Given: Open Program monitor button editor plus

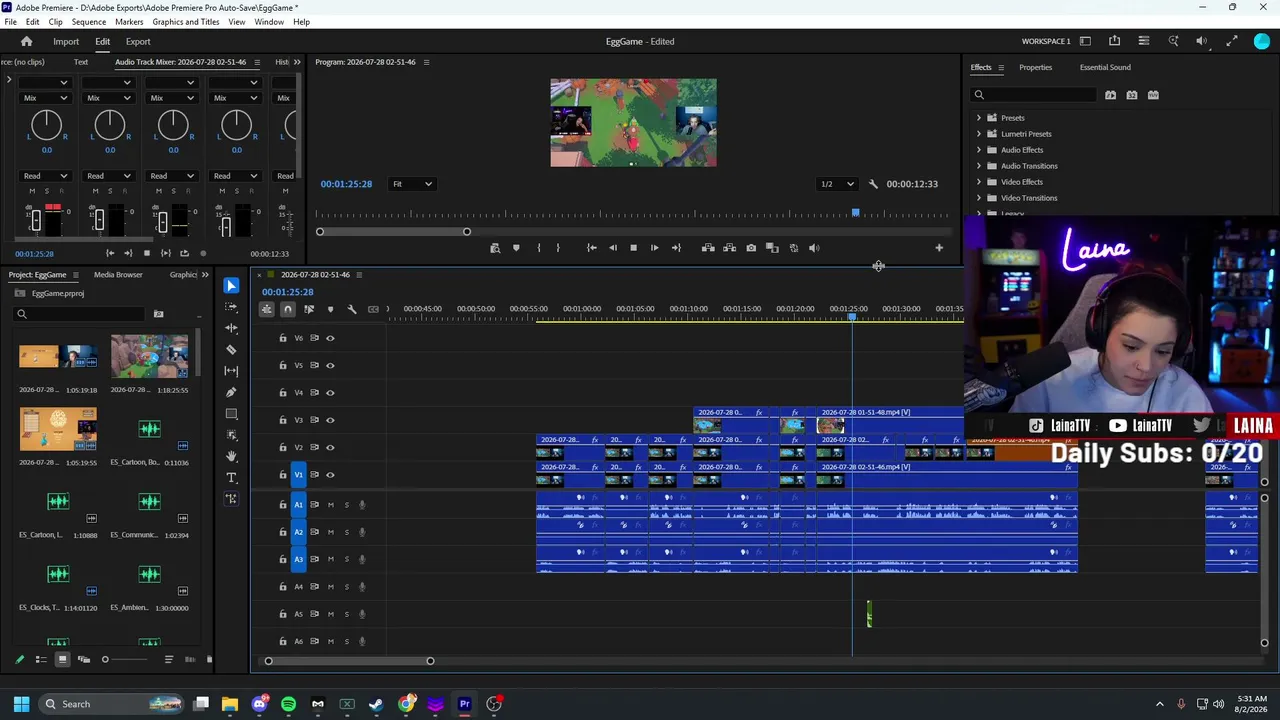Looking at the screenshot, I should point(939,248).
